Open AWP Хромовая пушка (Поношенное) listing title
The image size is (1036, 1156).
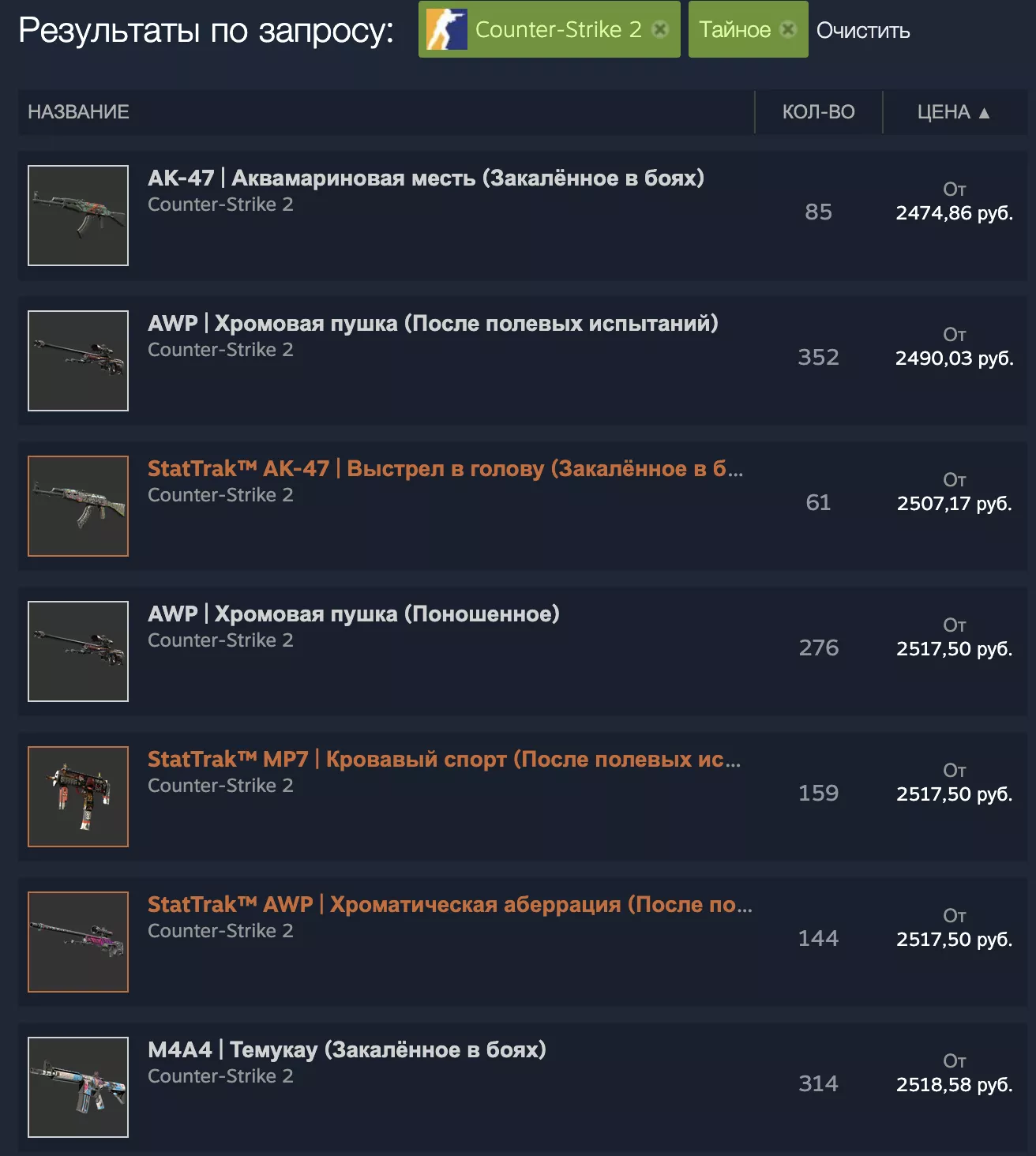[354, 614]
